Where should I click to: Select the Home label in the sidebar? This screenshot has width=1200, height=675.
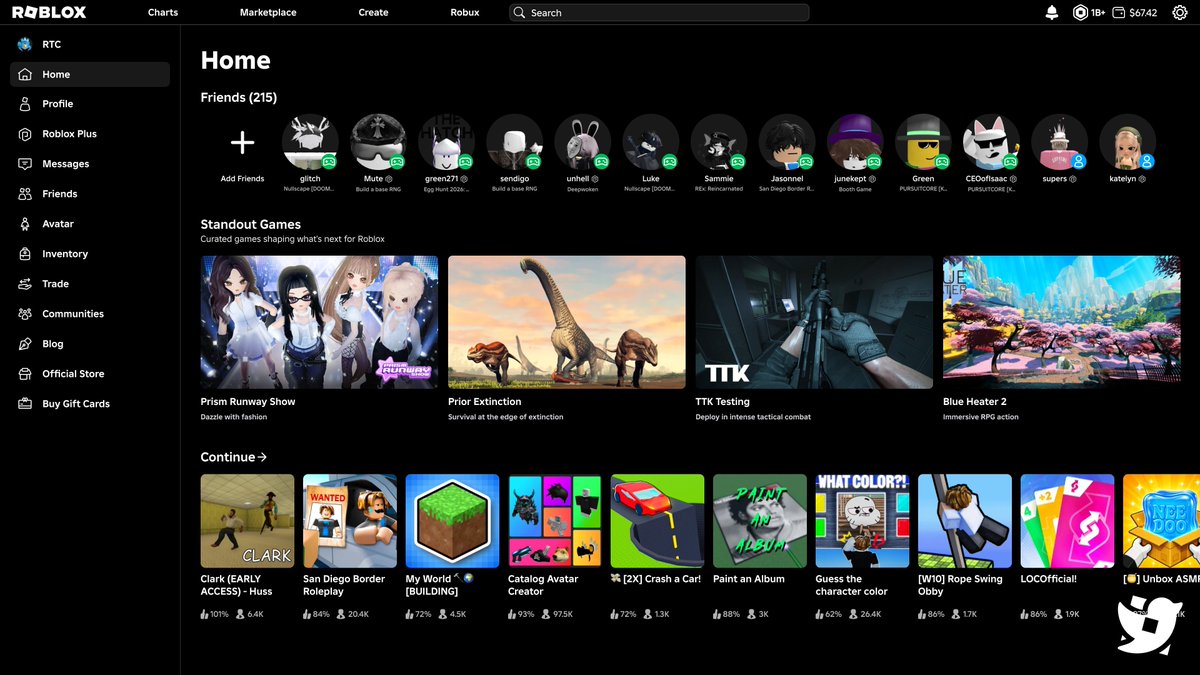pyautogui.click(x=56, y=74)
